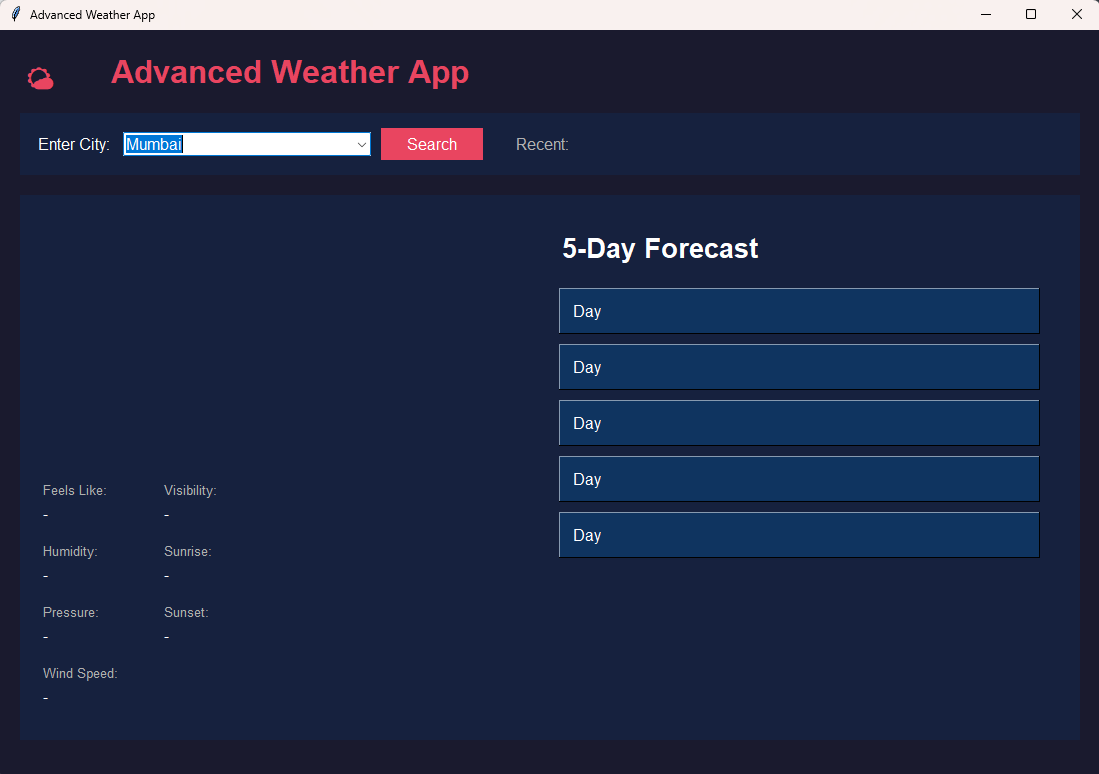Screen dimensions: 1099x774
Task: Select the second Day forecast card
Action: click(x=798, y=367)
